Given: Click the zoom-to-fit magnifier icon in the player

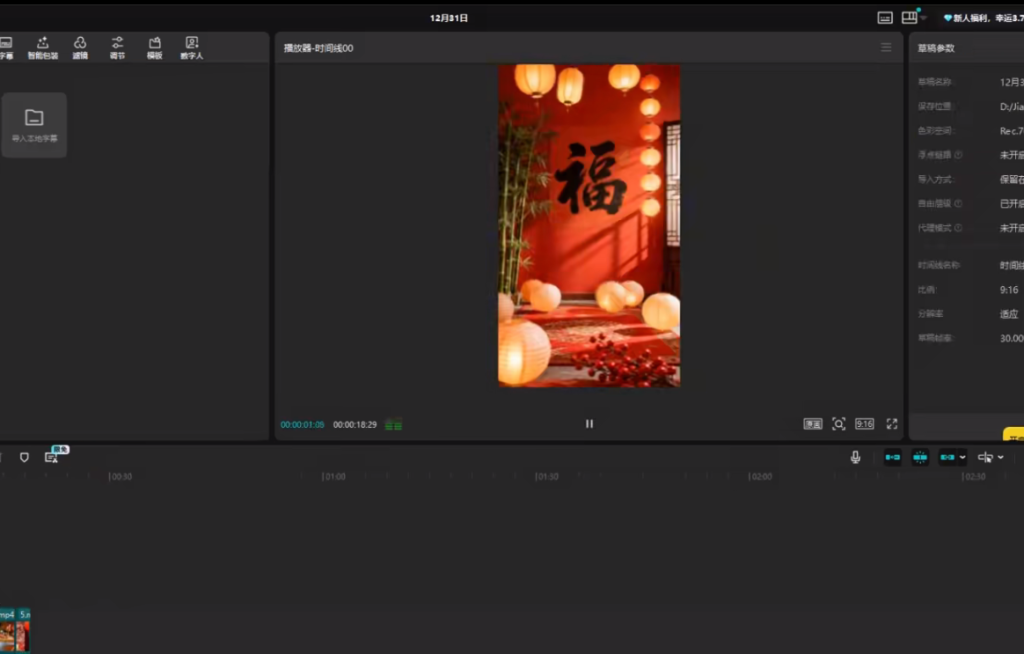Looking at the screenshot, I should click(x=839, y=423).
